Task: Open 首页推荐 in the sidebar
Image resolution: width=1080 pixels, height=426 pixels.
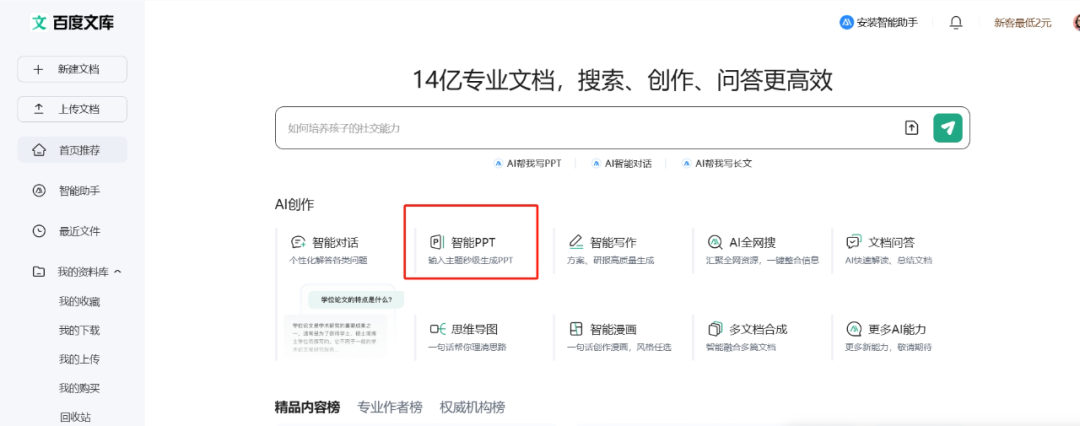Action: point(72,150)
